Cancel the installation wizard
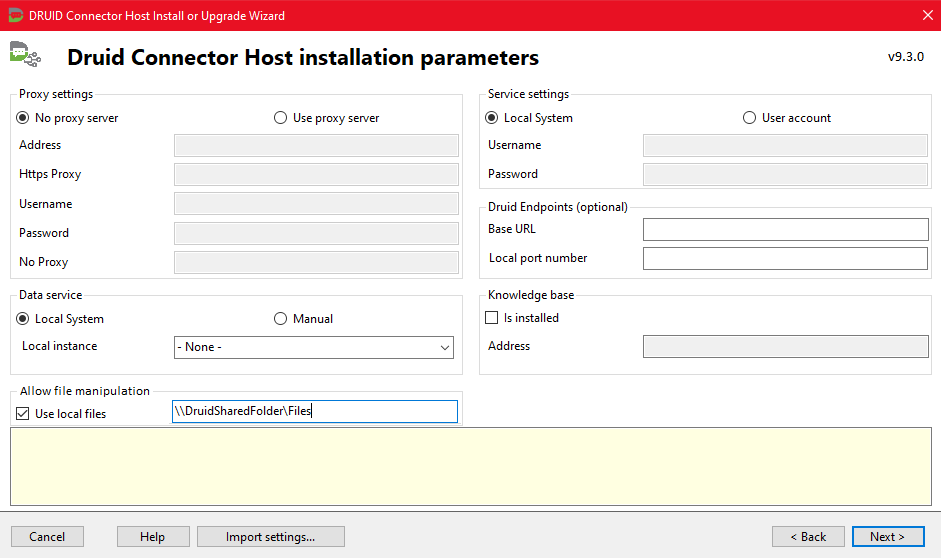The height and width of the screenshot is (558, 942). [47, 536]
